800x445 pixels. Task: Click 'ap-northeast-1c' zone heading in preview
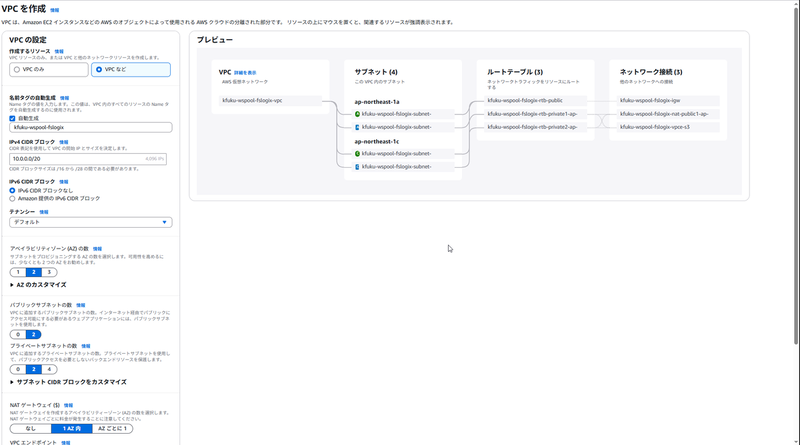pos(377,141)
